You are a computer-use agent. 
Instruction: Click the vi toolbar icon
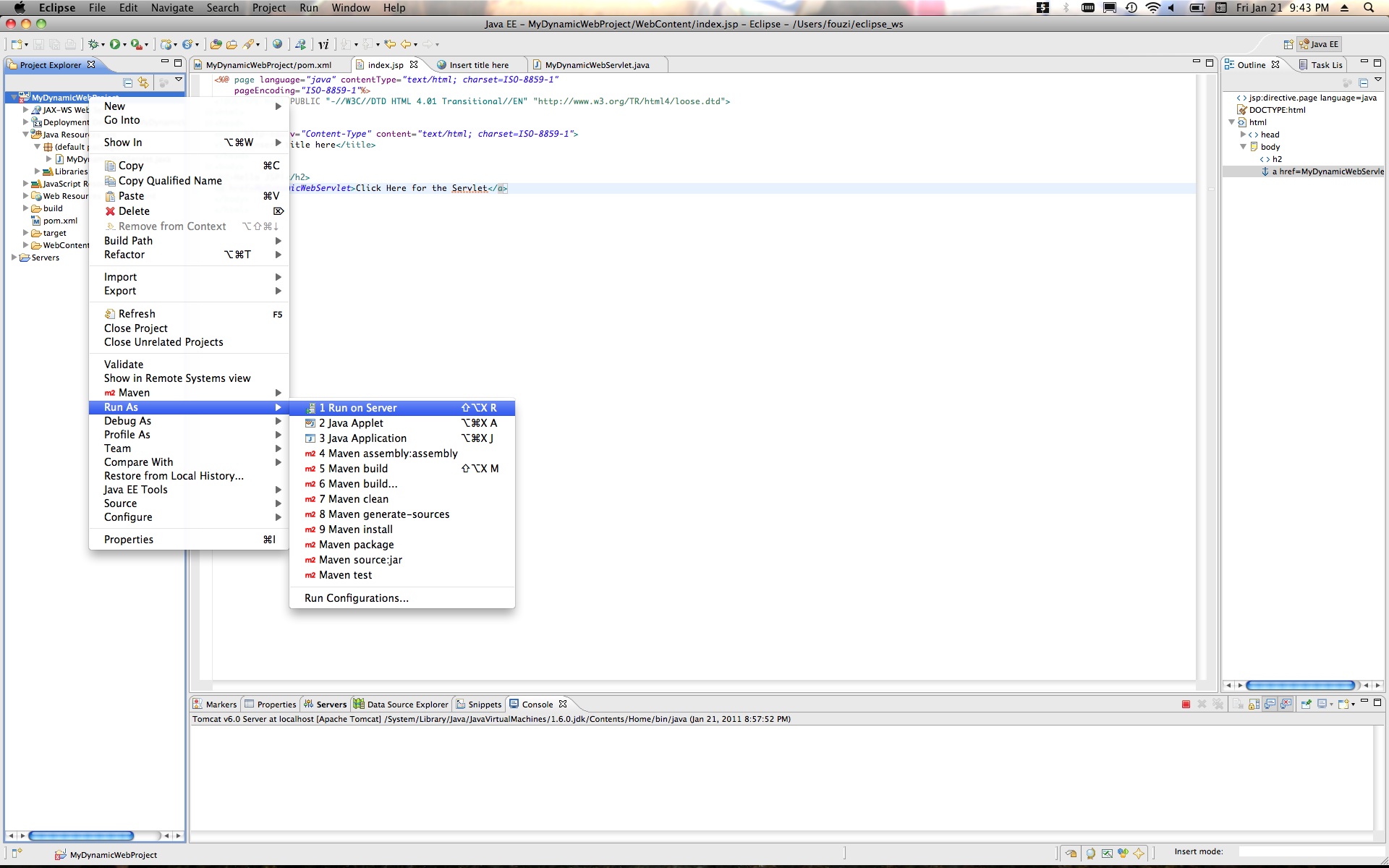323,44
